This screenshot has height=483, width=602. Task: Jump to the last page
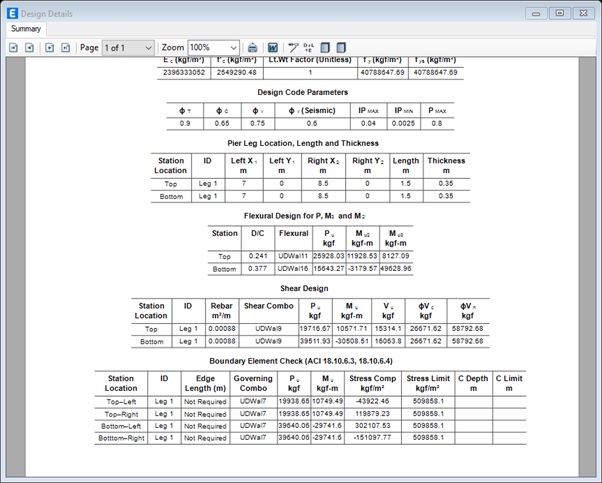tap(65, 48)
